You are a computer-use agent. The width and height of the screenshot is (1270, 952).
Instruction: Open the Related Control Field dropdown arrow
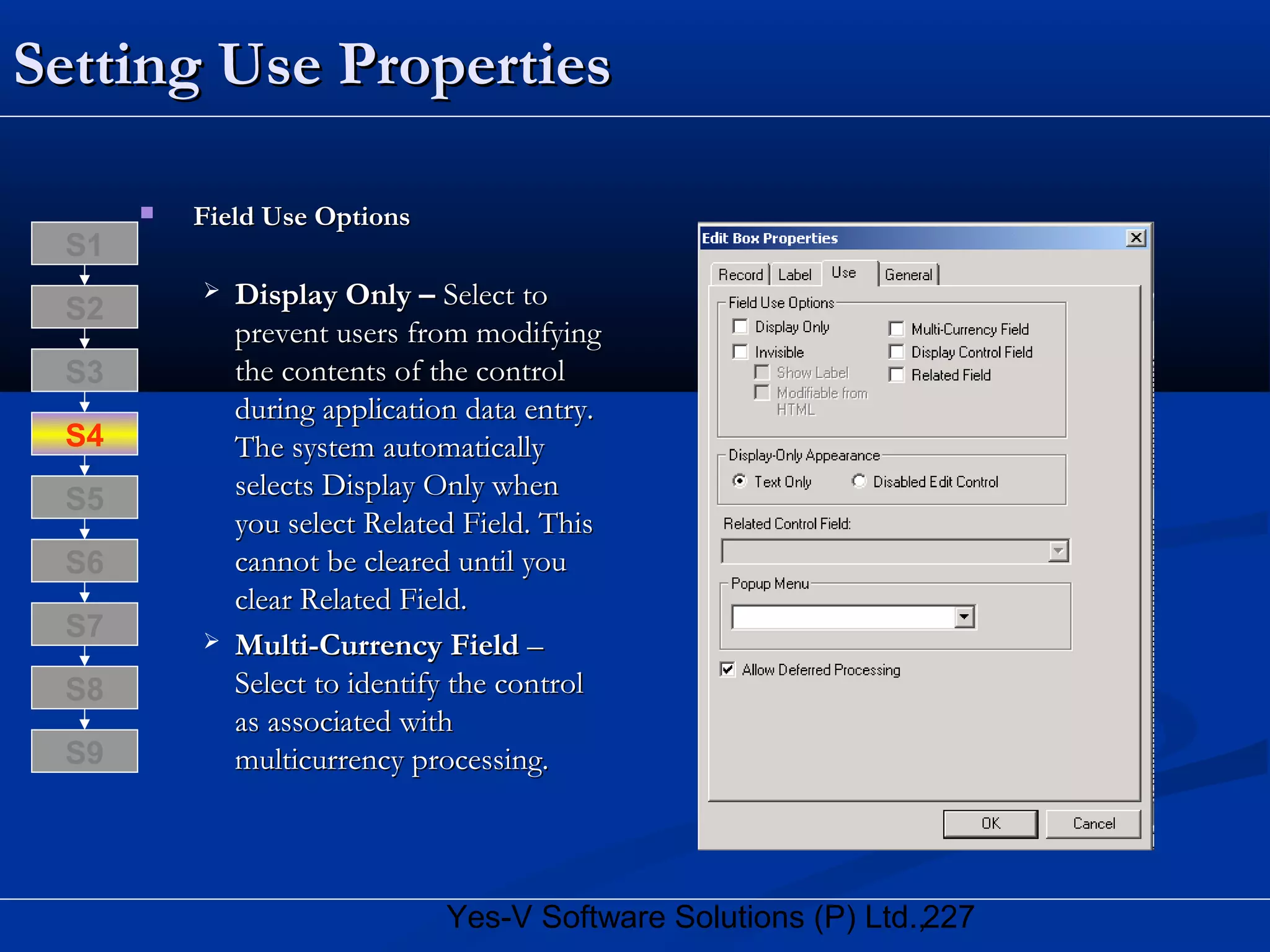[x=1059, y=551]
